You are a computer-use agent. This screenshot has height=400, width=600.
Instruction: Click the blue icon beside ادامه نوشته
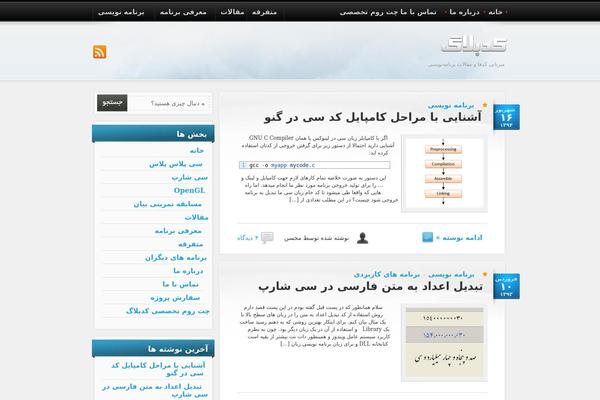pyautogui.click(x=427, y=237)
